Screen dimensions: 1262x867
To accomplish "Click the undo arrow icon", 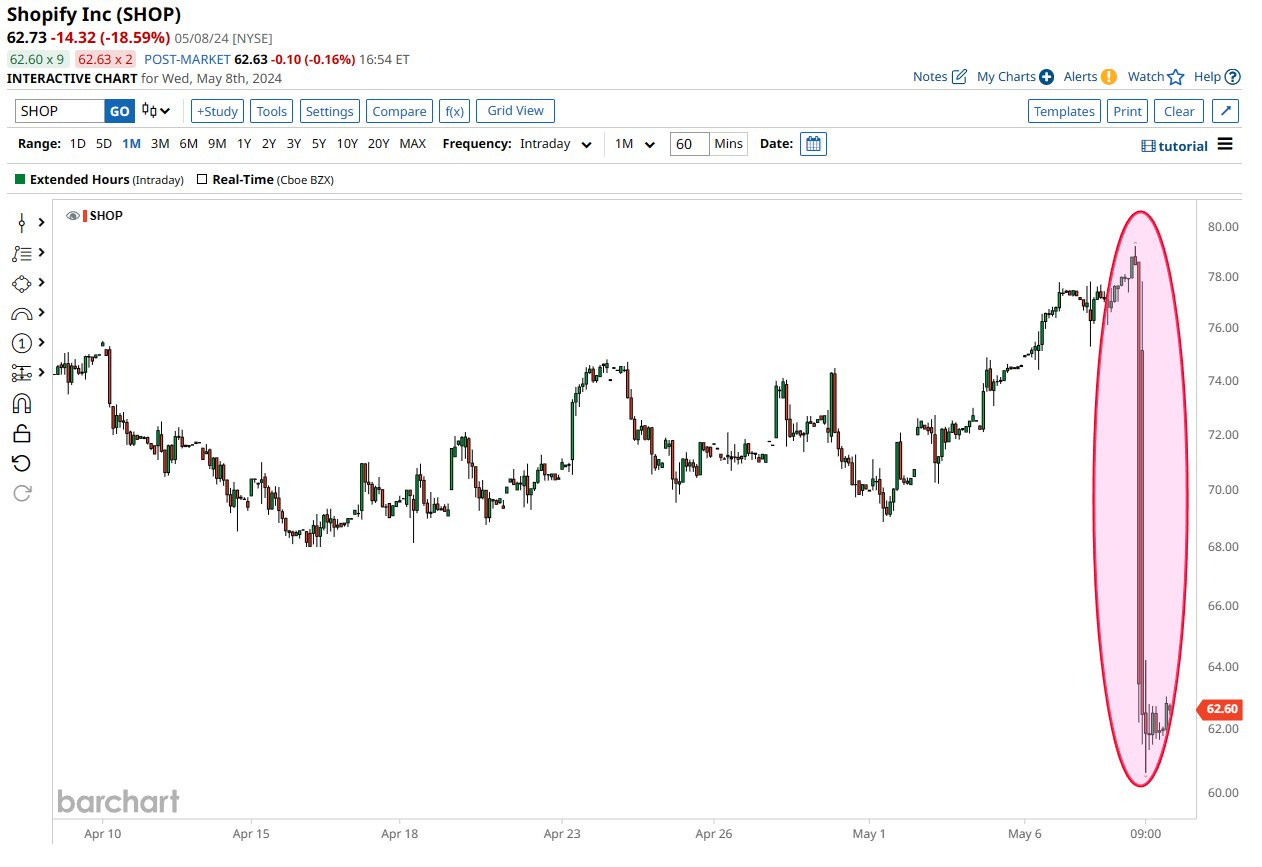I will pyautogui.click(x=22, y=463).
